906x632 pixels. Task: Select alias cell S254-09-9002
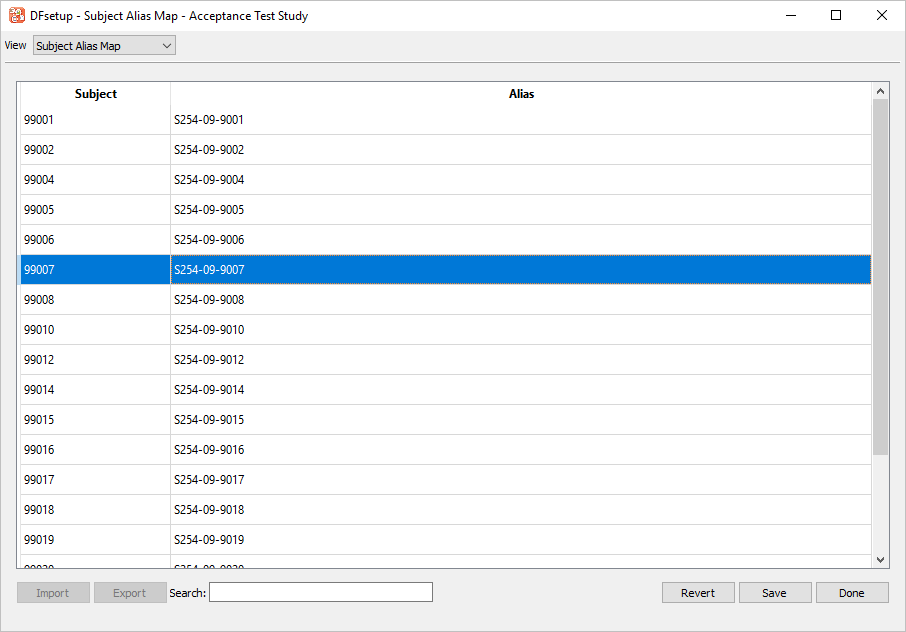209,150
